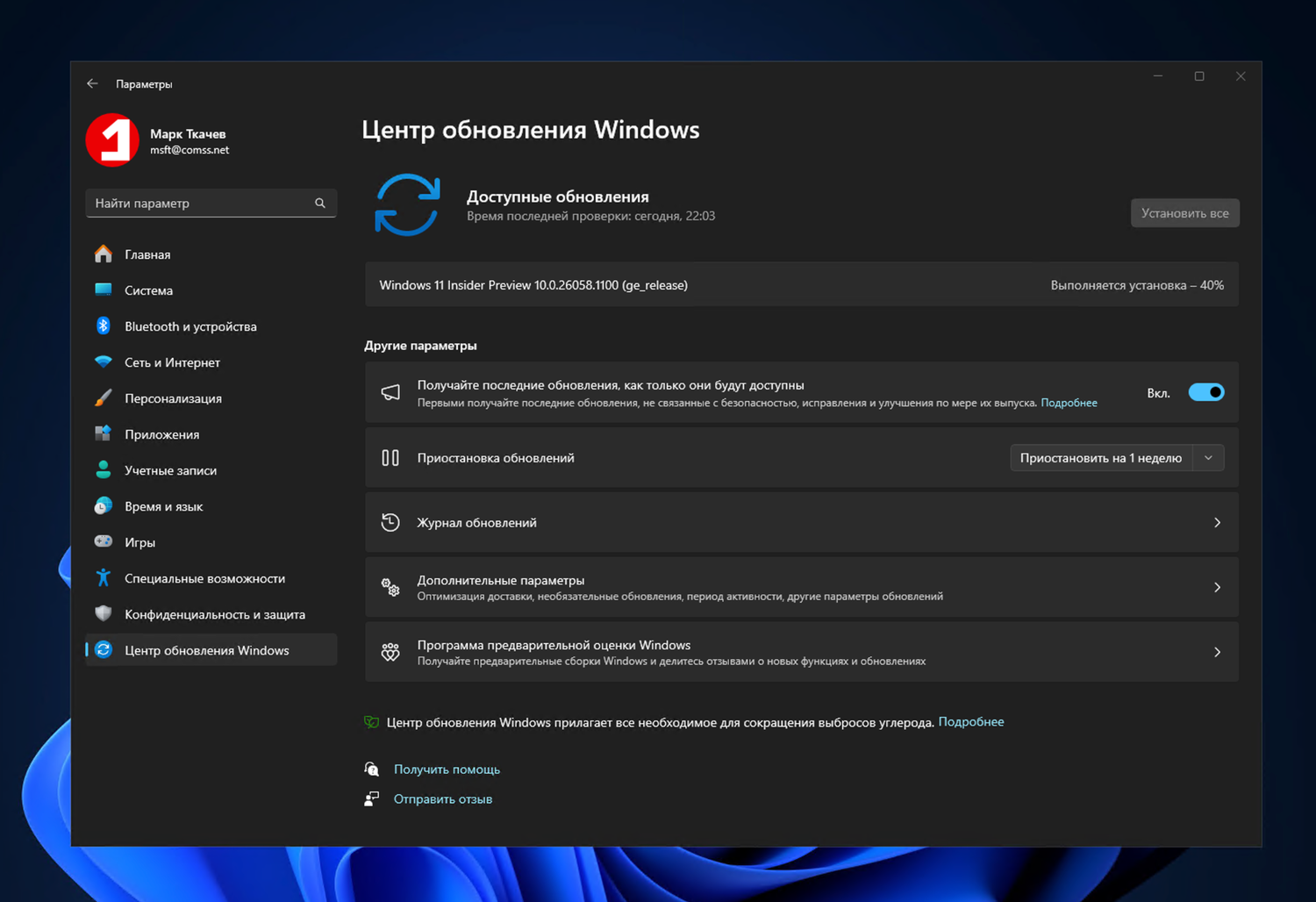This screenshot has width=1316, height=902.
Task: Disable receiving latest updates immediately
Action: (1206, 392)
